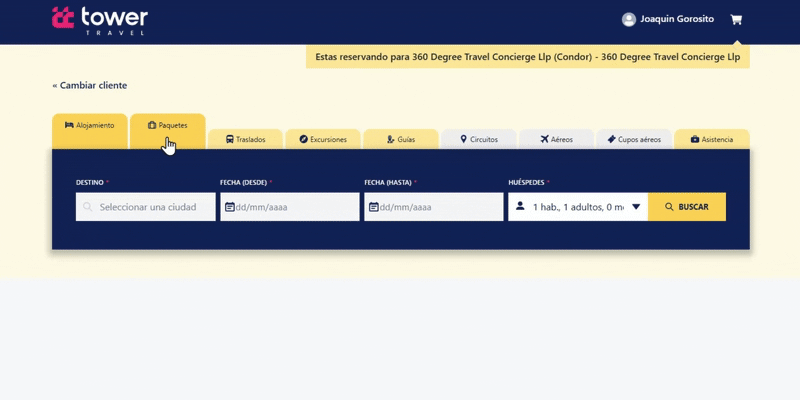Screen dimensions: 800x400
Task: Select the Traslados tab
Action: click(245, 140)
